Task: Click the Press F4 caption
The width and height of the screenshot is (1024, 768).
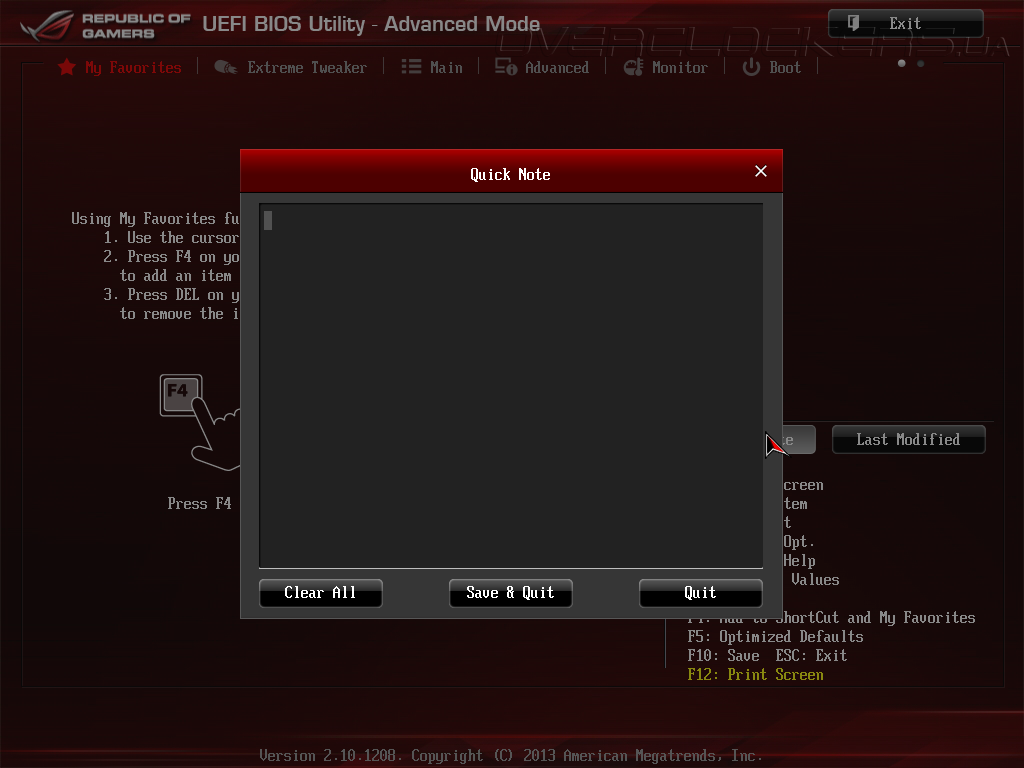Action: 199,504
